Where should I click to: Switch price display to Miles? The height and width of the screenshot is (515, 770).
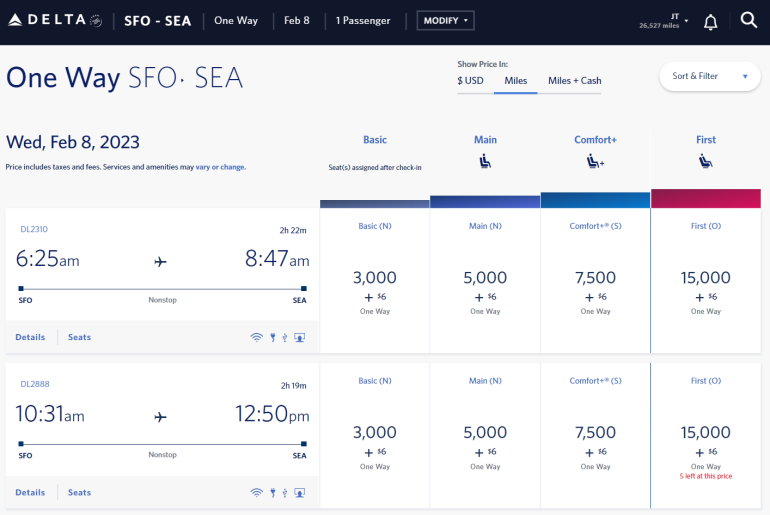click(516, 81)
